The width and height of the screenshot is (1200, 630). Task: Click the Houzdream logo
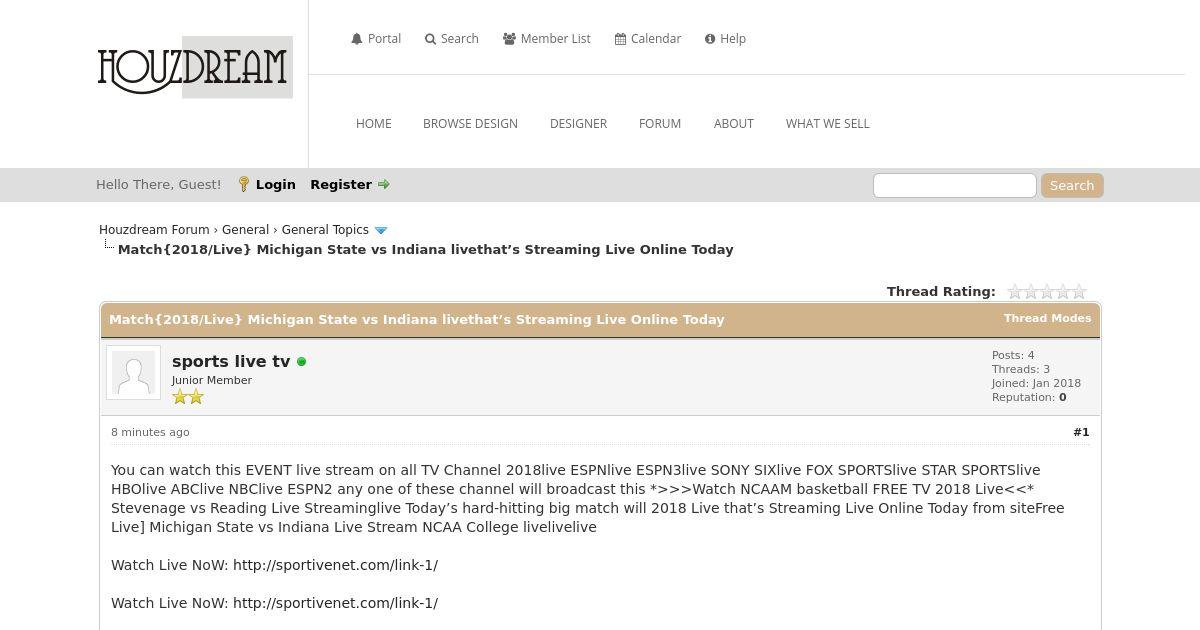(x=195, y=67)
